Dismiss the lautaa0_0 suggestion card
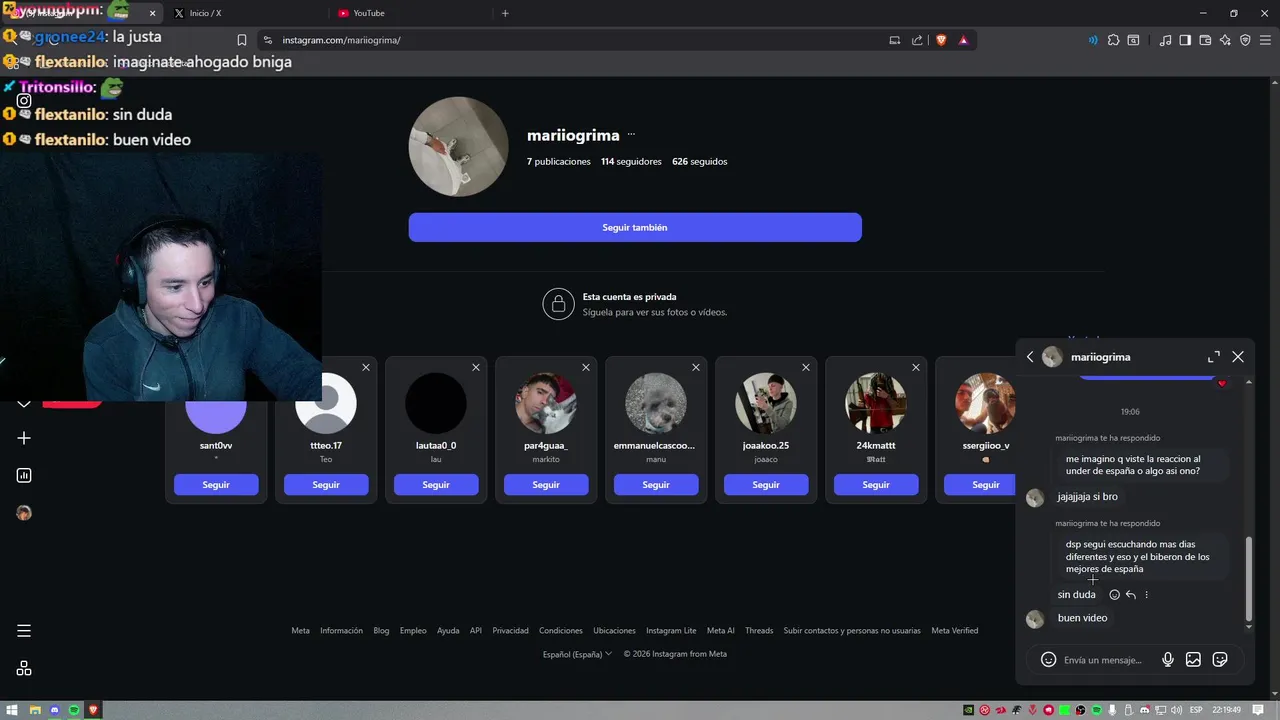Image resolution: width=1280 pixels, height=720 pixels. (476, 368)
